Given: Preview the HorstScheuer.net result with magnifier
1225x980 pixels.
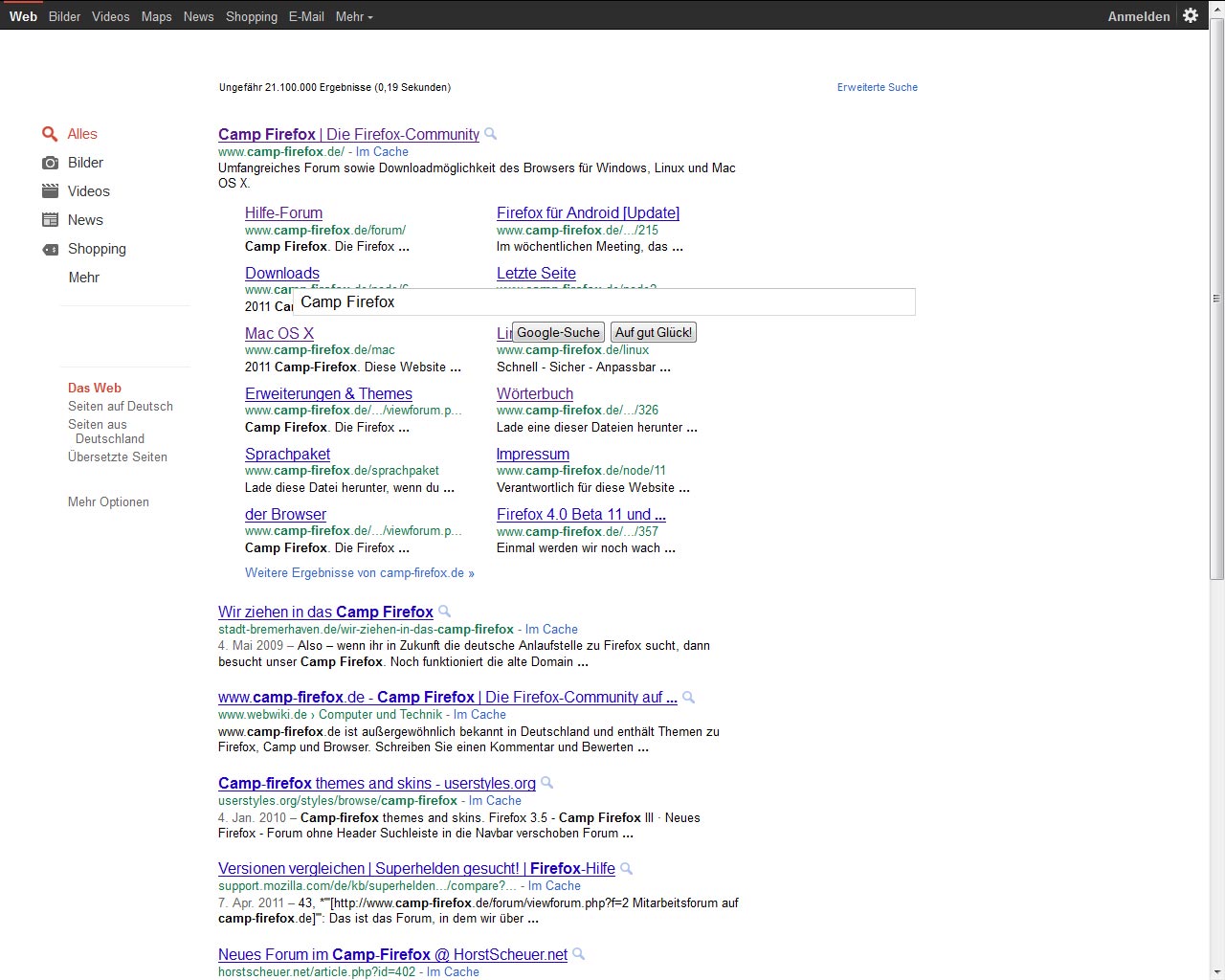Looking at the screenshot, I should (x=579, y=954).
